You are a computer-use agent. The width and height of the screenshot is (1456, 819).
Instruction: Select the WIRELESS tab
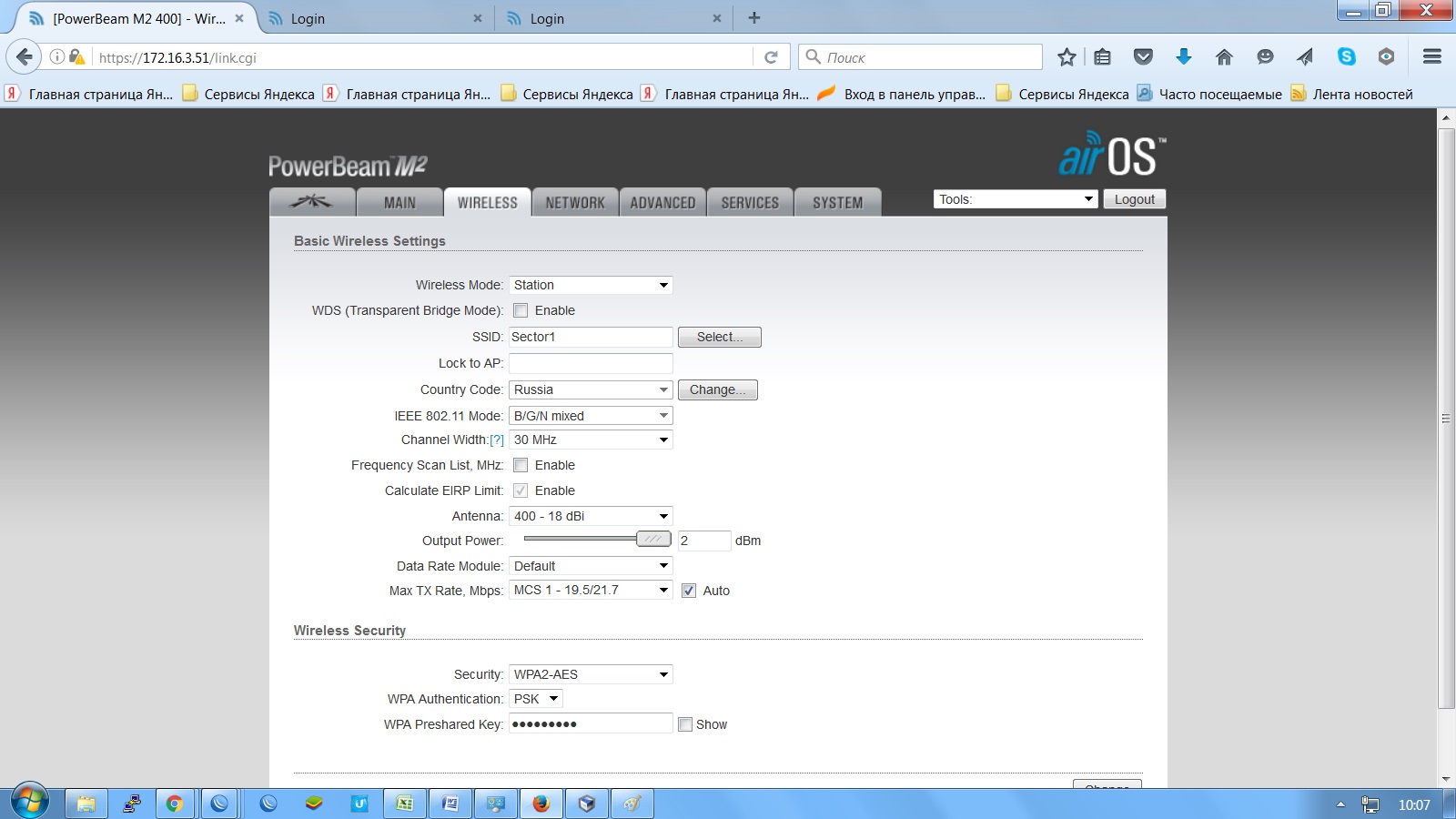click(487, 203)
